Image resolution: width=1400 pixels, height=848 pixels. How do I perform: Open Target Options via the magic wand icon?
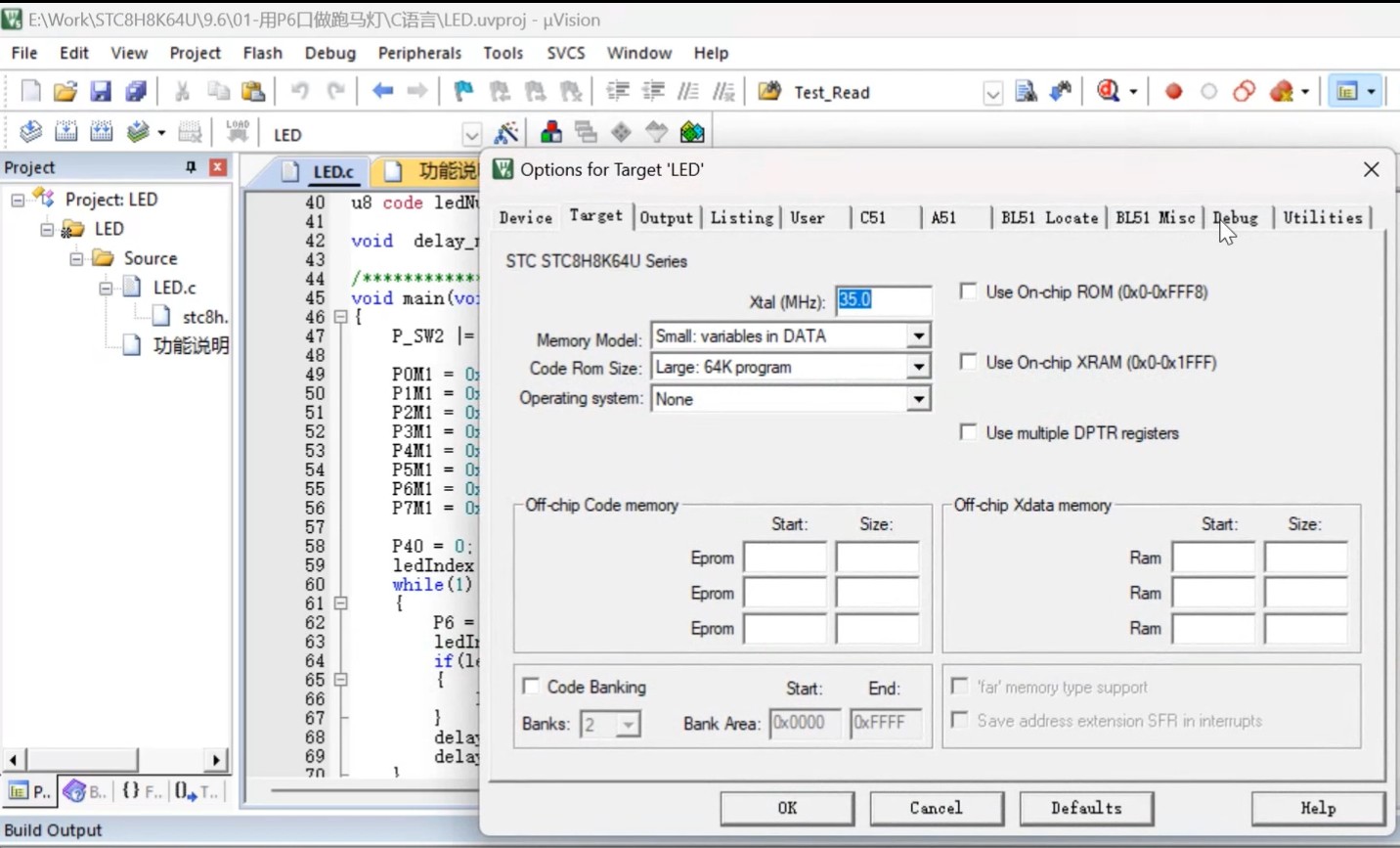[x=506, y=132]
